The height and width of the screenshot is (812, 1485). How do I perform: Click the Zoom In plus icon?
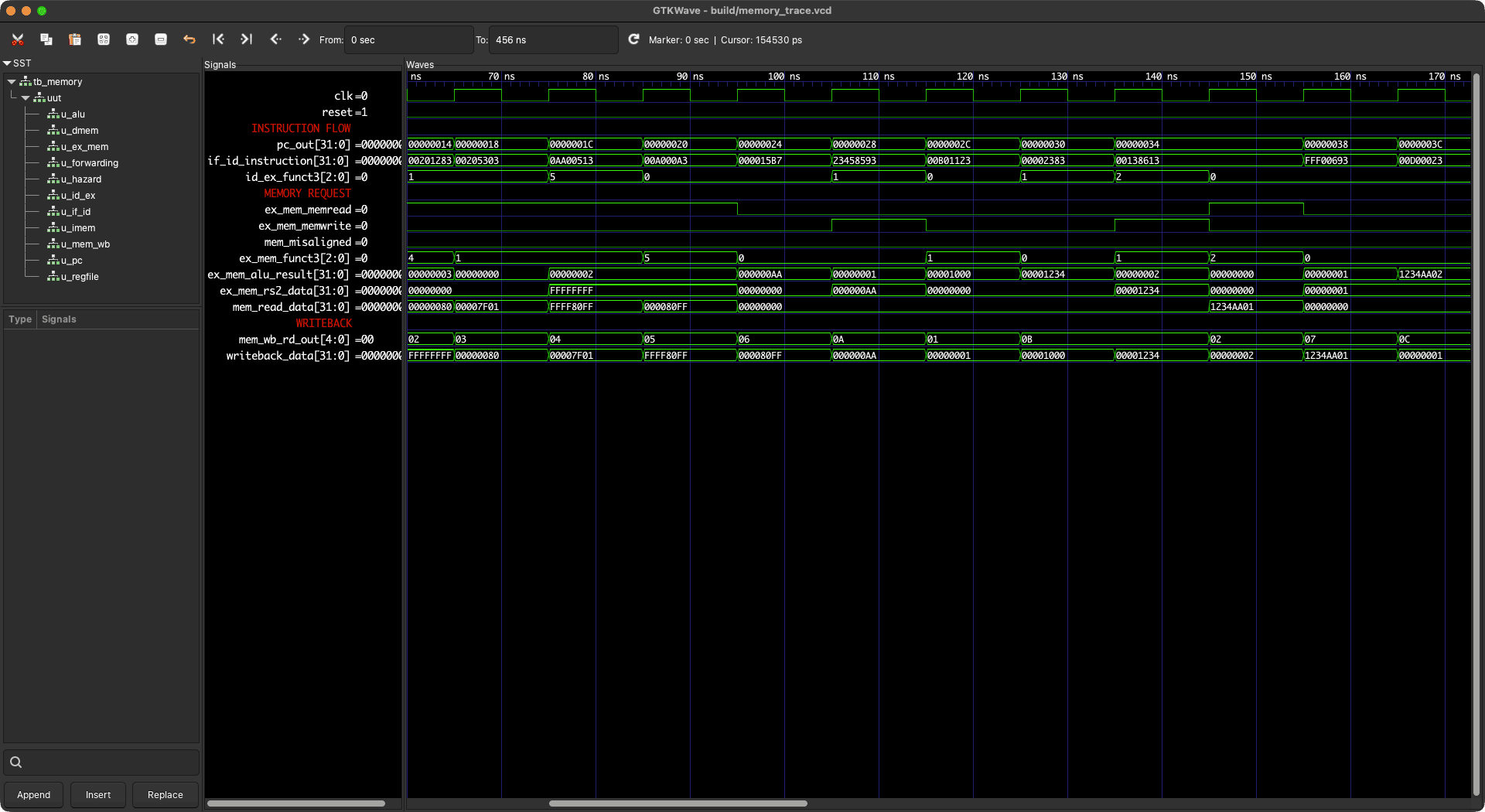(x=132, y=39)
